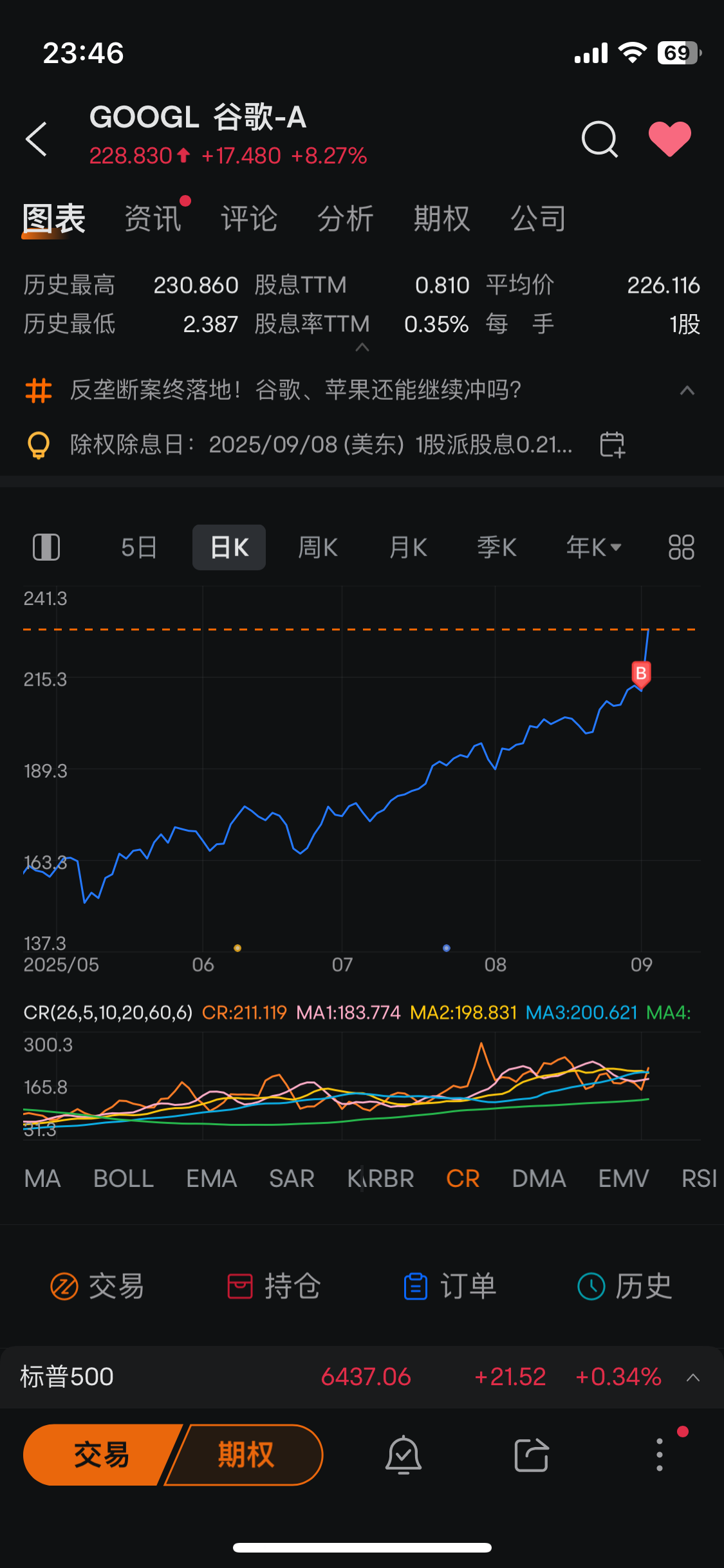
Task: Tap the 平均价 226.116 value
Action: point(664,285)
